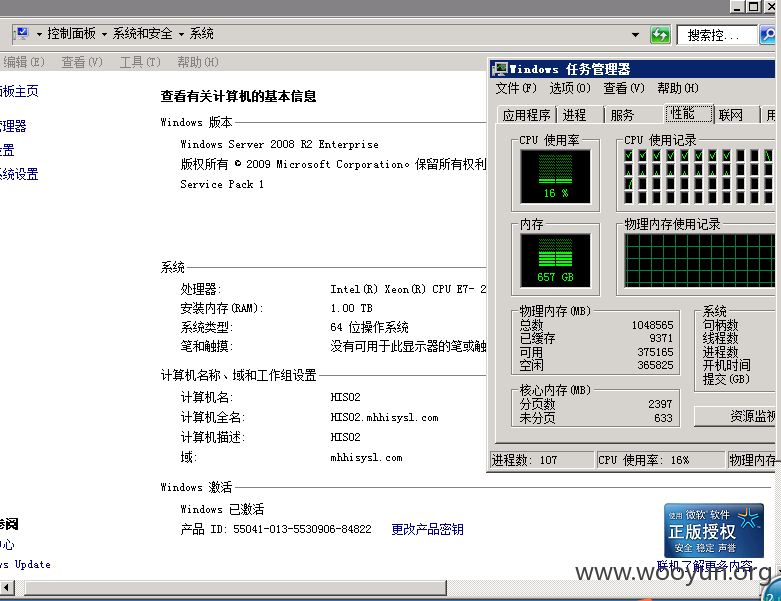Image resolution: width=781 pixels, height=601 pixels.
Task: Click the 系统和安全 breadcrumb
Action: (x=142, y=33)
